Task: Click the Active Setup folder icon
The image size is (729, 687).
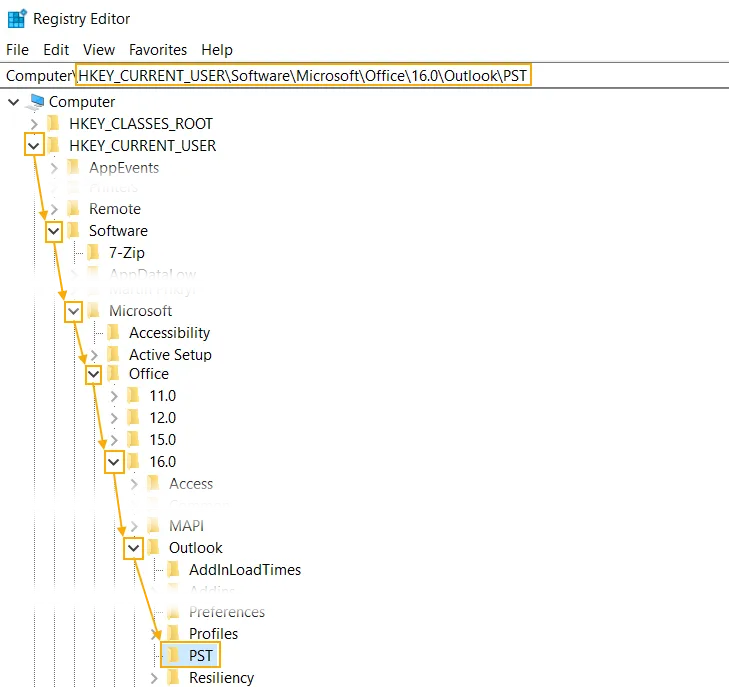Action: (113, 355)
